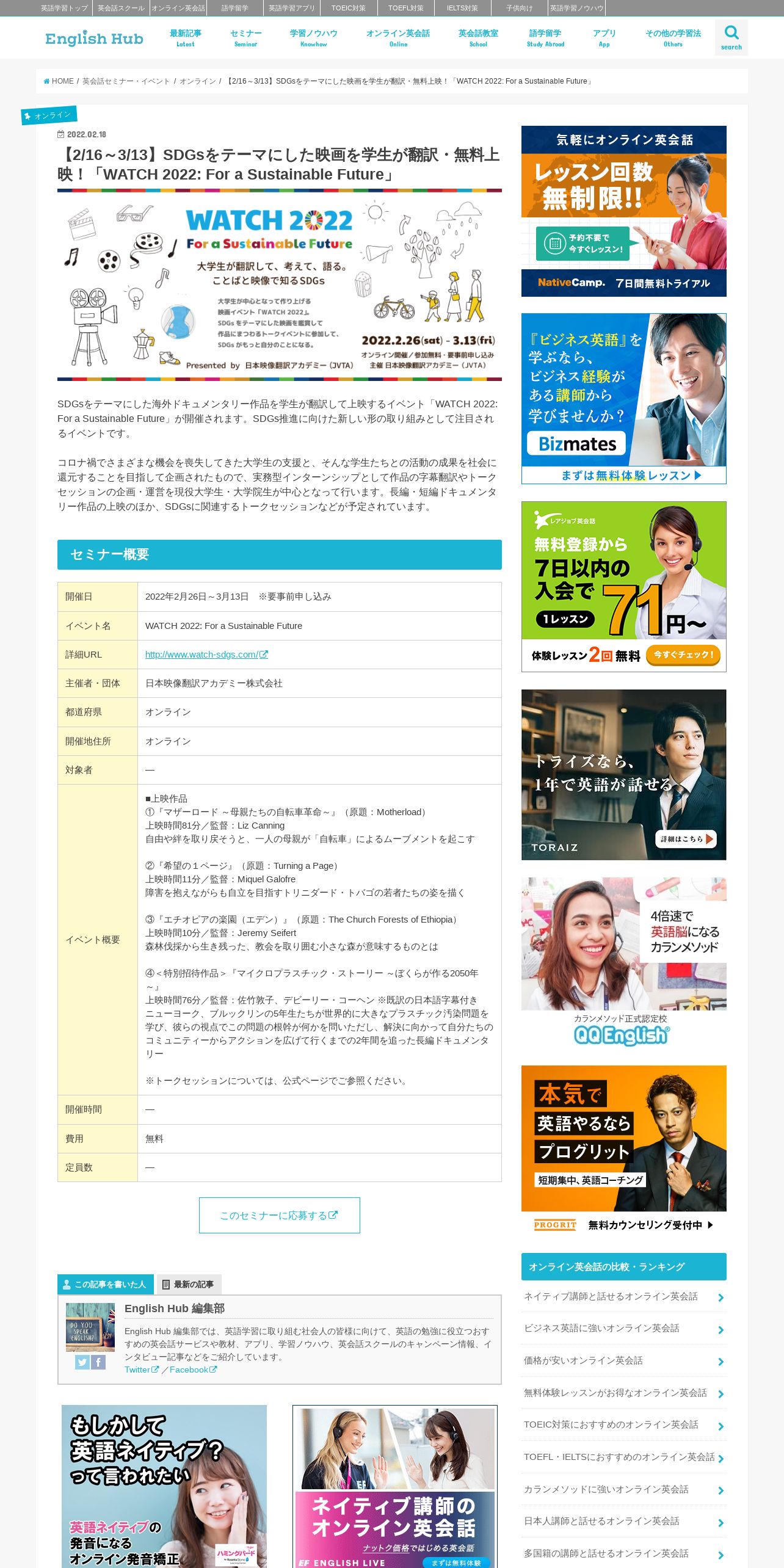Select 英語学習アプリ in top bar

tap(292, 8)
